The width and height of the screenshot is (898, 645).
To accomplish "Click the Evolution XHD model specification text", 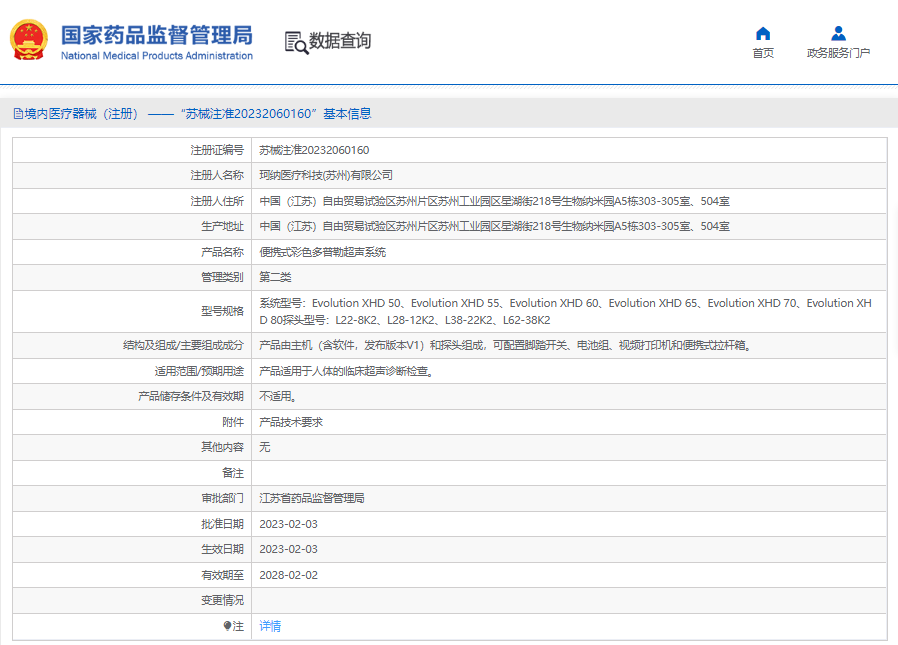I will 566,312.
